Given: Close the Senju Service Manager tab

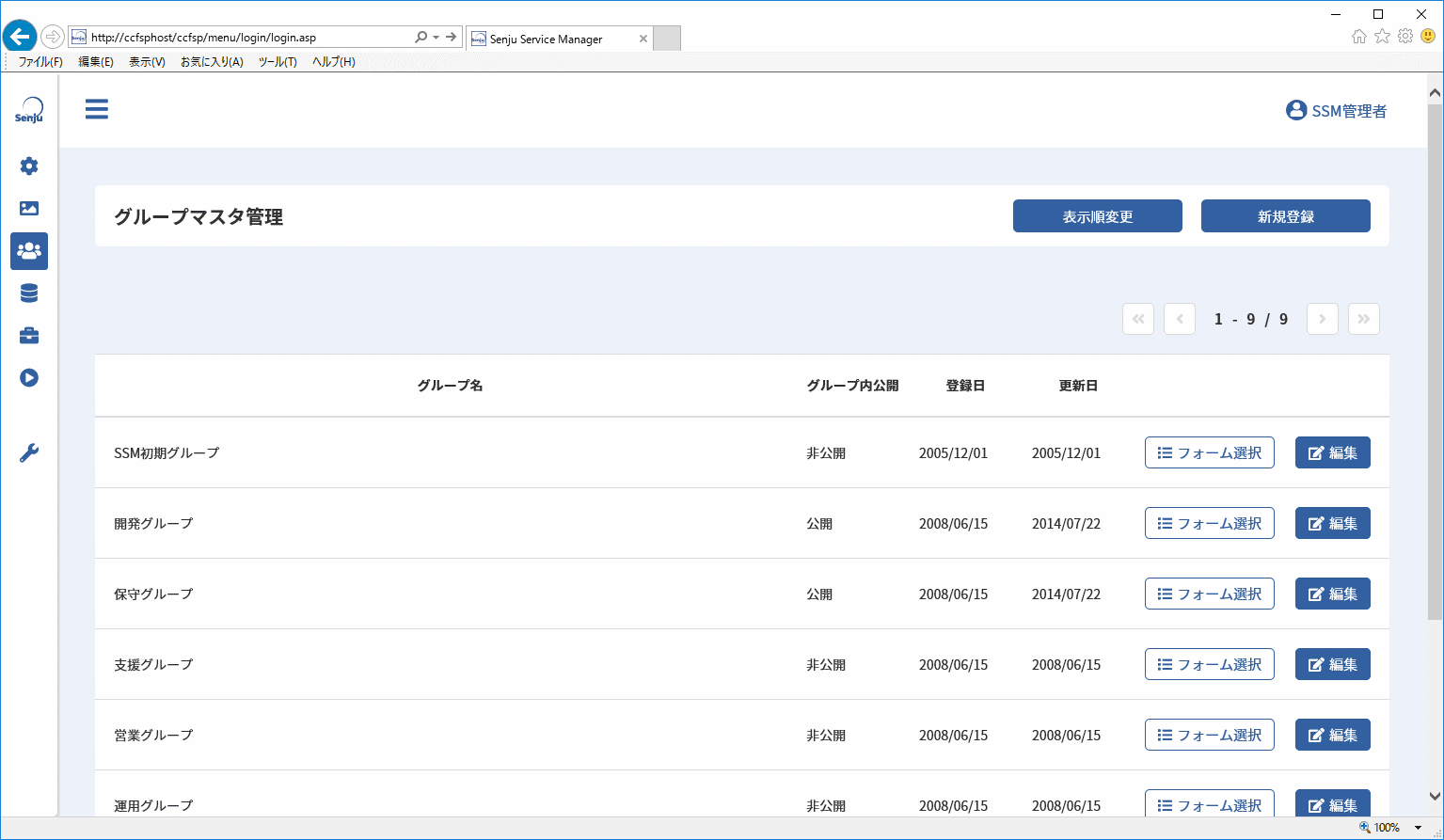Looking at the screenshot, I should (x=643, y=39).
